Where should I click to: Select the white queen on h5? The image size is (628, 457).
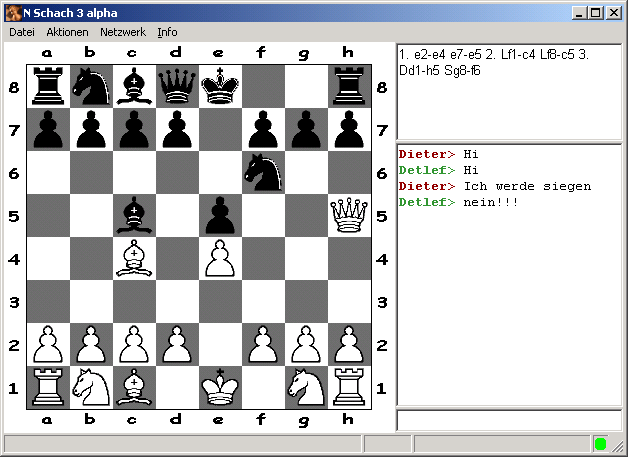pyautogui.click(x=349, y=215)
